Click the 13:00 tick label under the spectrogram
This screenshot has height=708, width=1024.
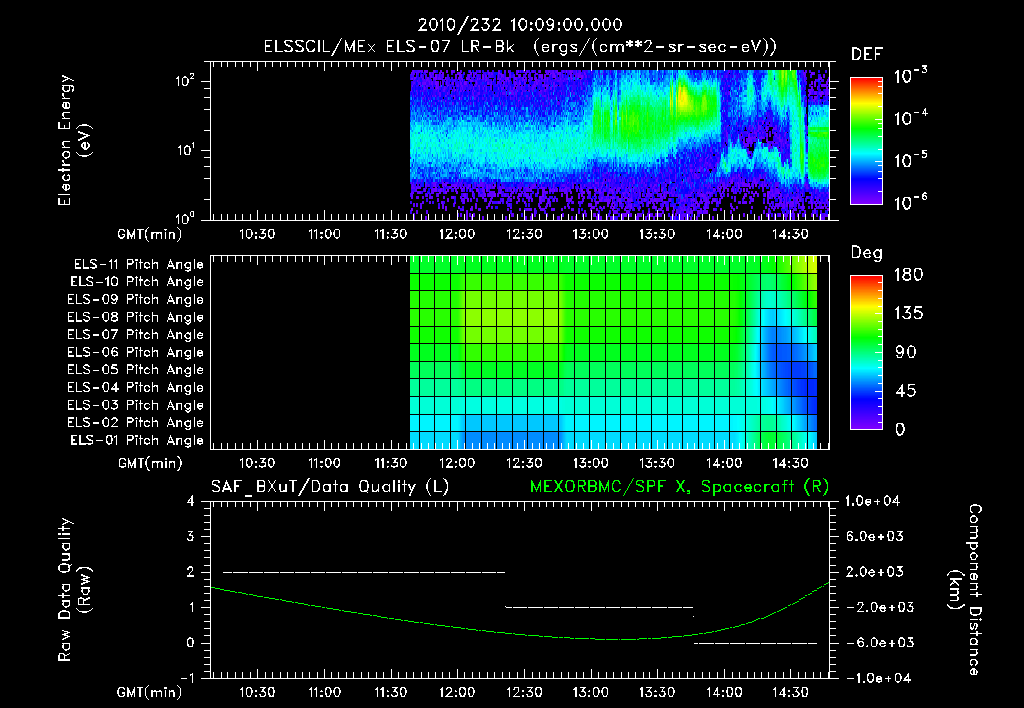tap(590, 234)
